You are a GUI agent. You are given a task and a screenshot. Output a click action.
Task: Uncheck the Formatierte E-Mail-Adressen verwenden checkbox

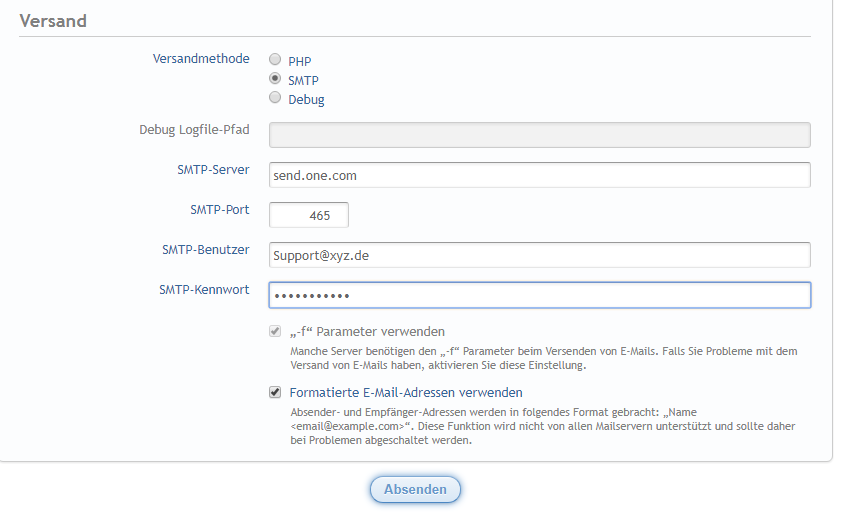pos(275,392)
